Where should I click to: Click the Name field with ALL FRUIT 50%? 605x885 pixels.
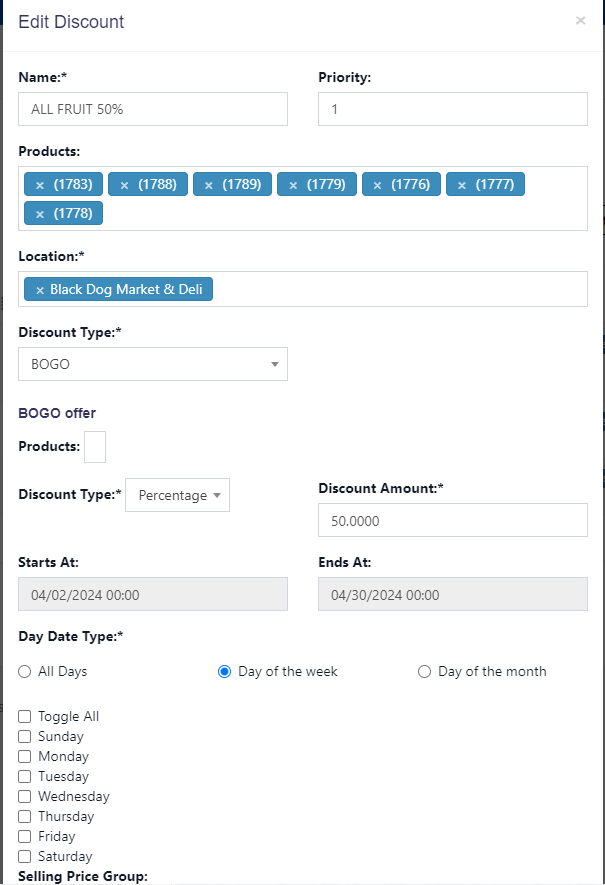(153, 109)
